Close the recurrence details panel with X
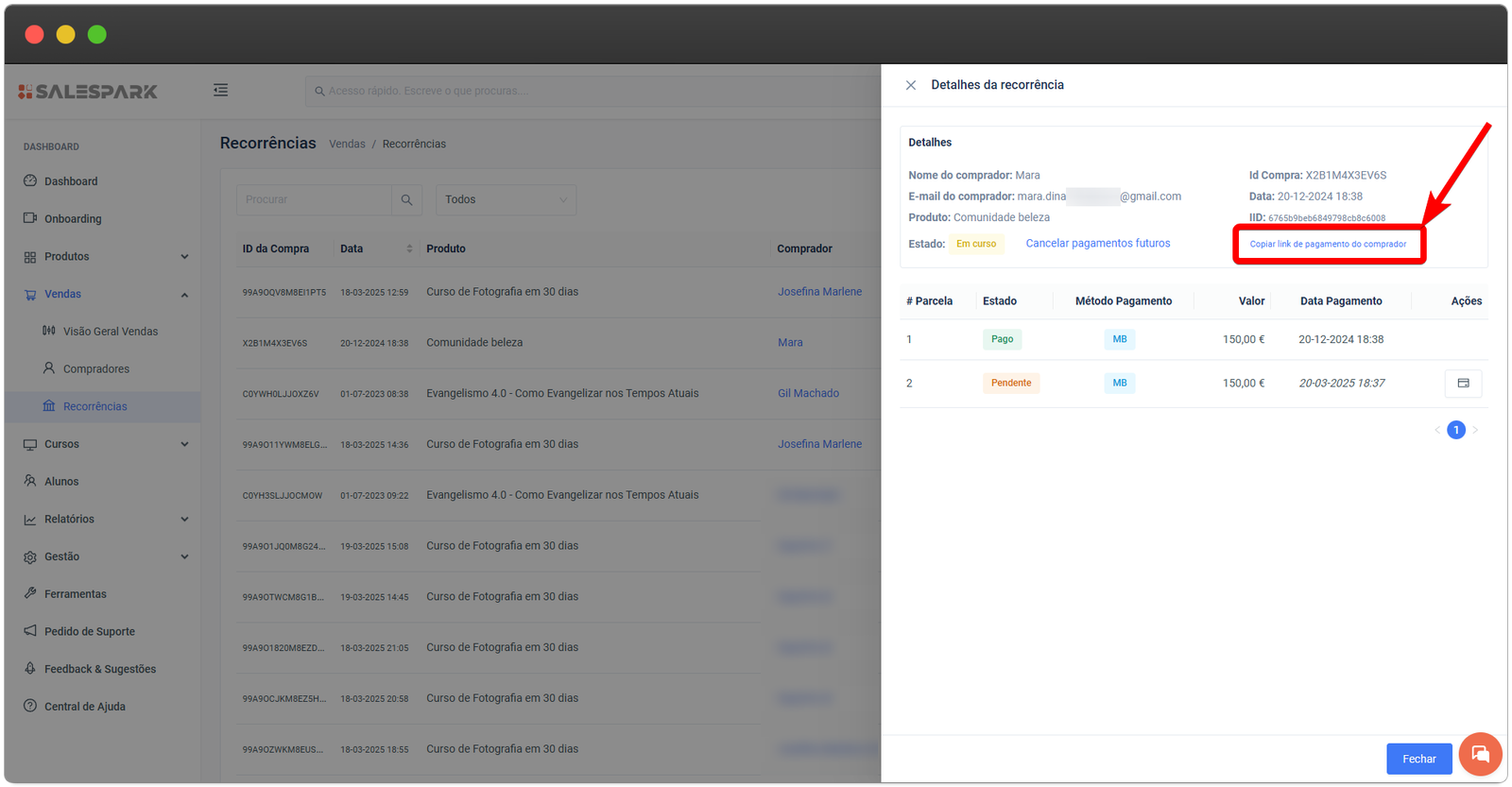1512x787 pixels. click(x=911, y=85)
